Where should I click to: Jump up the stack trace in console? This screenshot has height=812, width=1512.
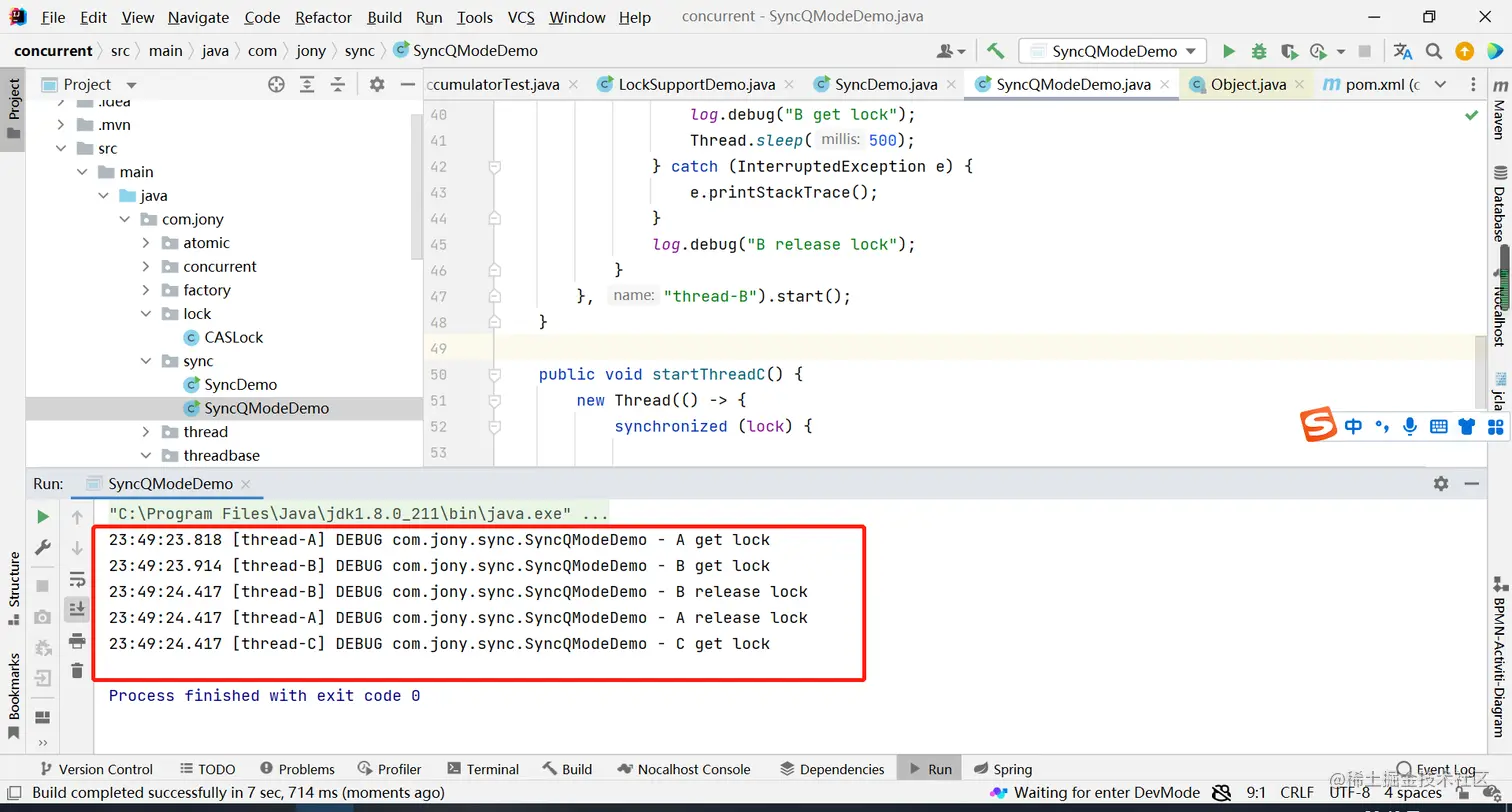point(77,517)
